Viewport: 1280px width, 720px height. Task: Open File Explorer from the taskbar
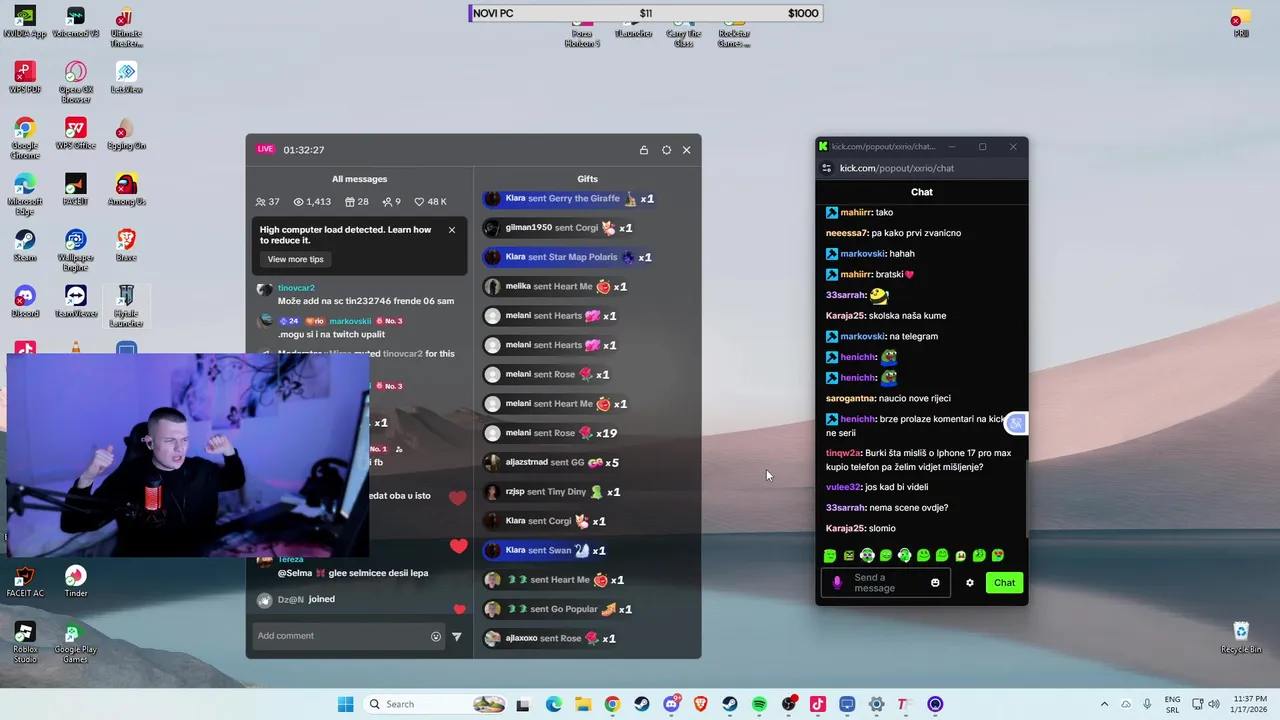583,704
